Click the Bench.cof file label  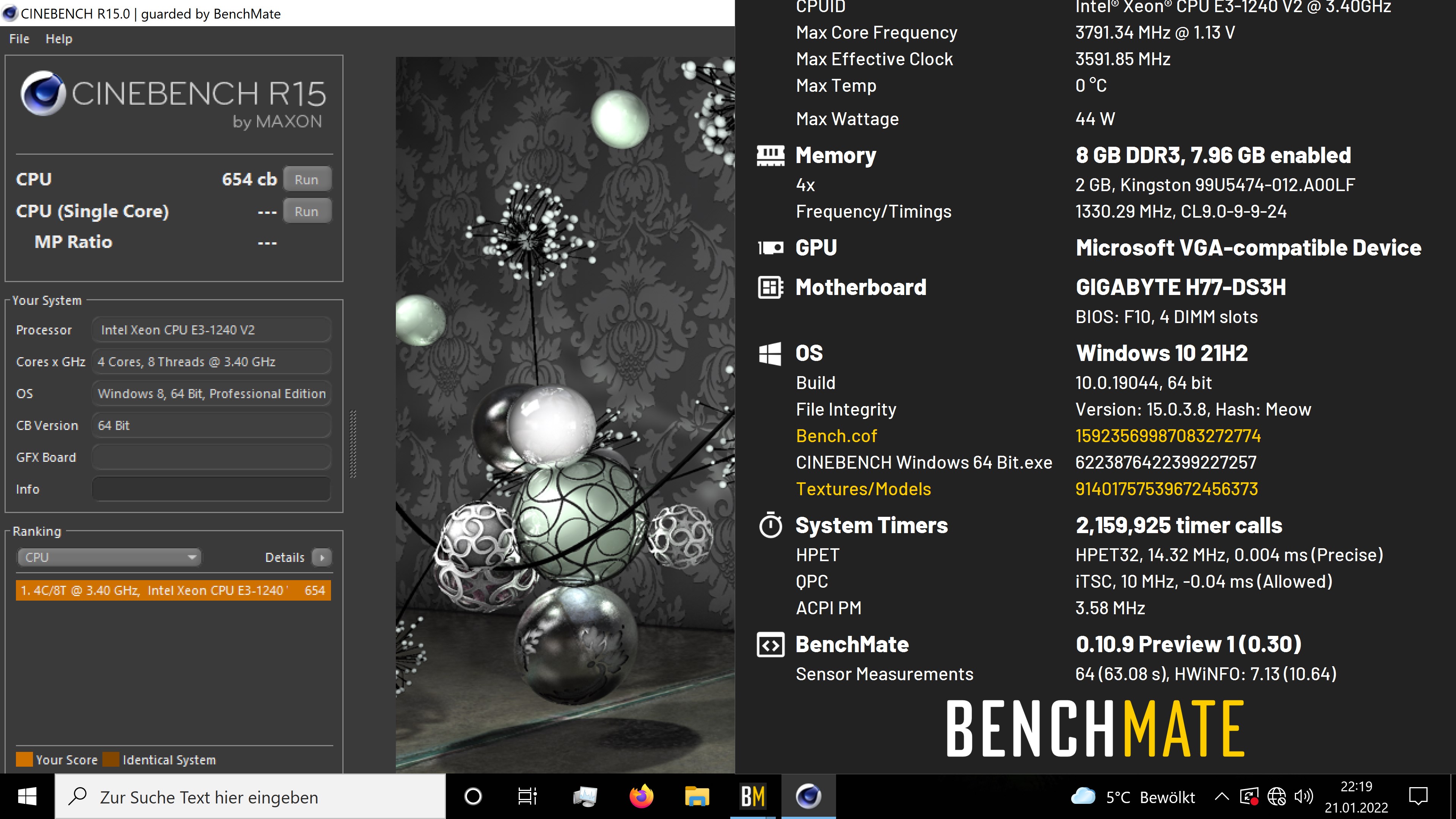coord(836,436)
